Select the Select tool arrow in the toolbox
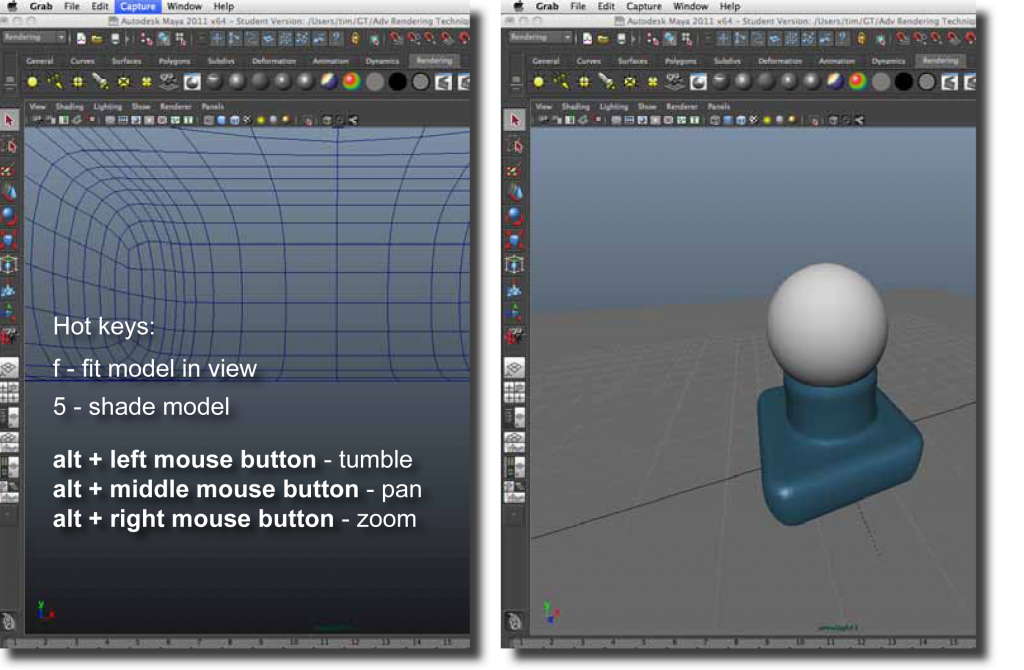This screenshot has height=670, width=1024. coord(9,117)
